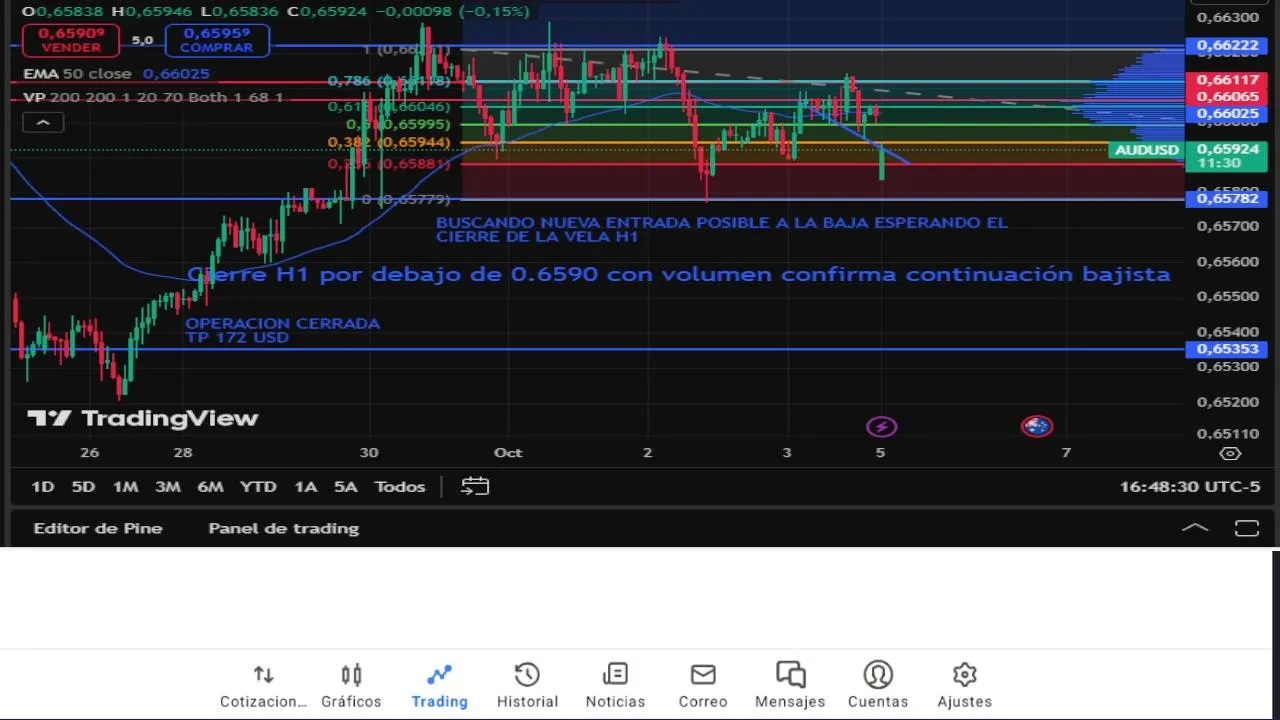Click the AUDUSD symbol price label
Viewport: 1280px width, 720px height.
pyautogui.click(x=1146, y=150)
